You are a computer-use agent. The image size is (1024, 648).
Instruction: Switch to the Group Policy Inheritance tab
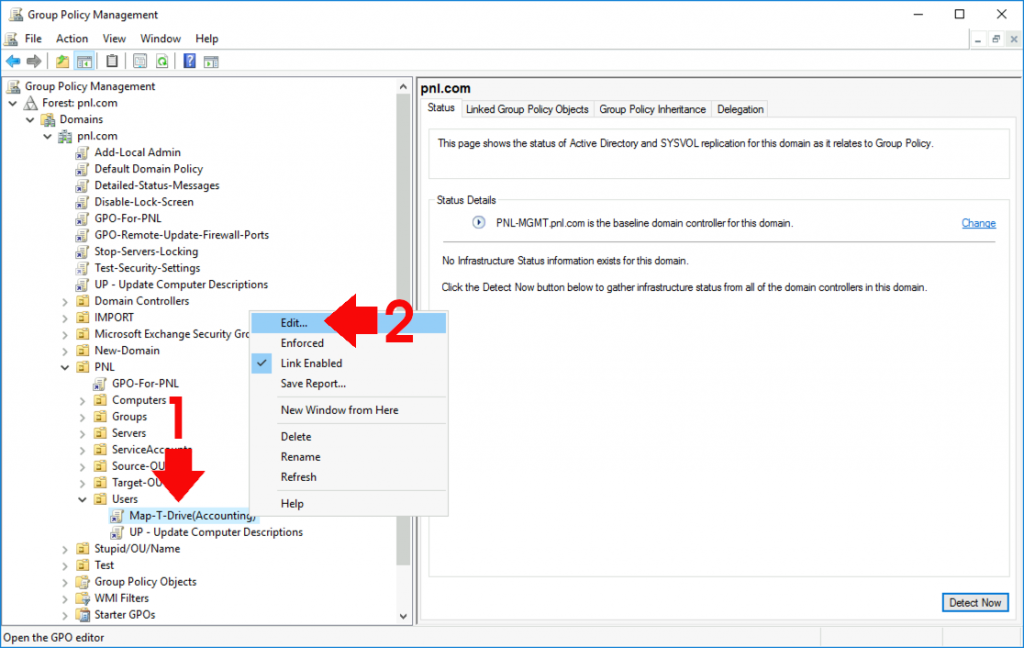652,108
